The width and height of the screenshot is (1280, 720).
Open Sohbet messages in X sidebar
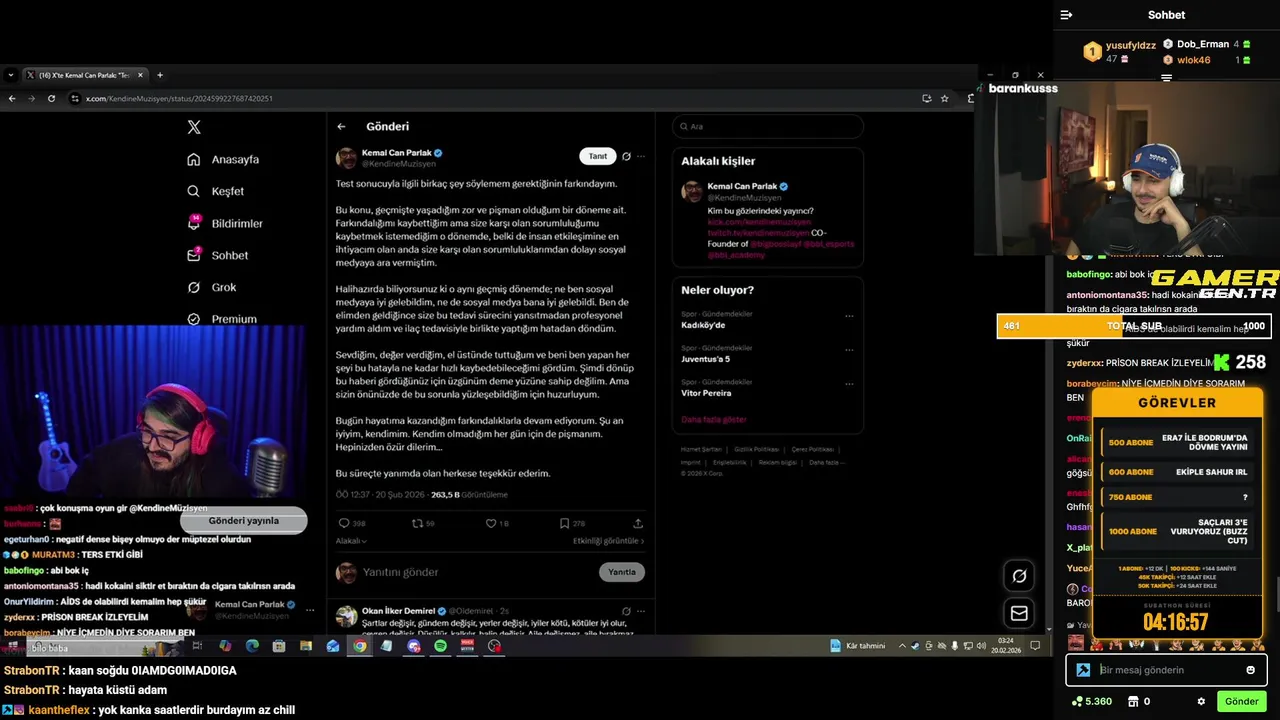pyautogui.click(x=218, y=255)
